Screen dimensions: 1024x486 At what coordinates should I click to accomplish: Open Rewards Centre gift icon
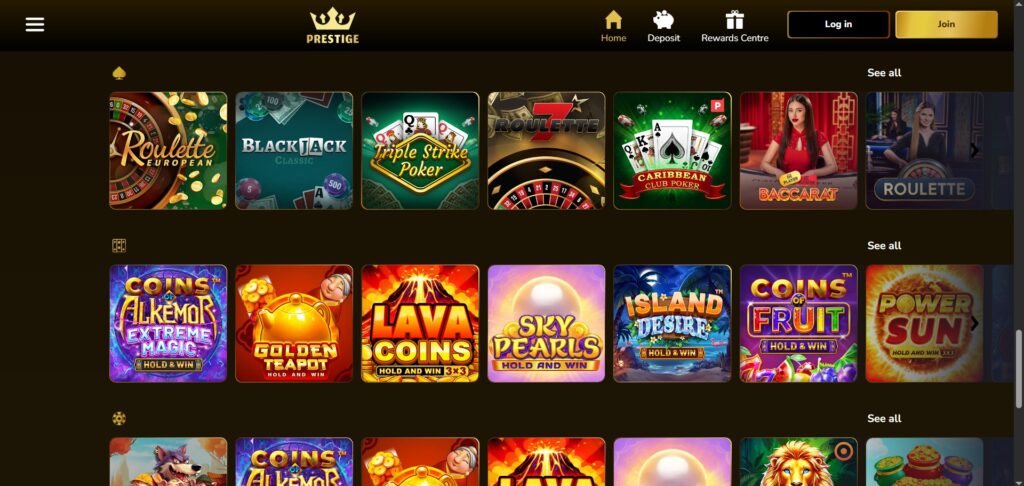[x=735, y=26]
